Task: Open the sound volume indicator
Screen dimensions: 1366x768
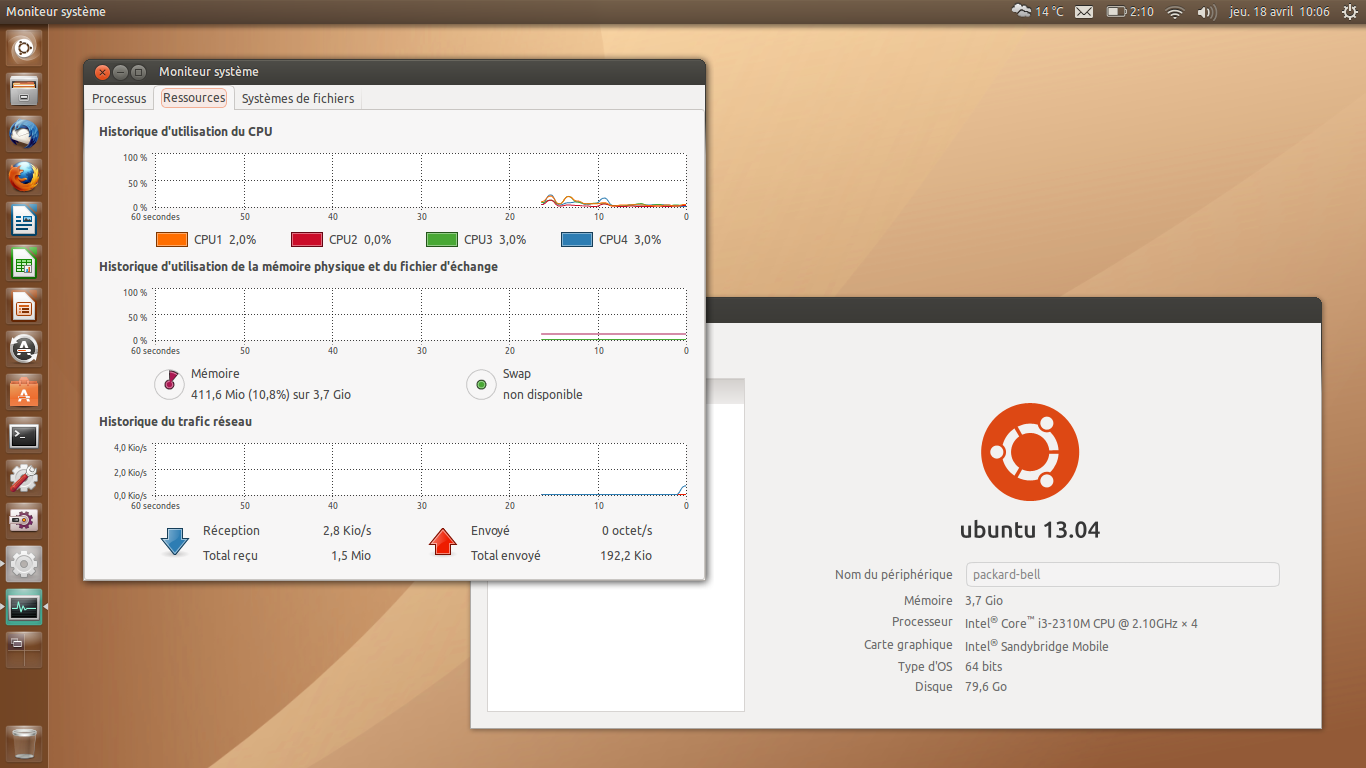Action: point(1206,12)
